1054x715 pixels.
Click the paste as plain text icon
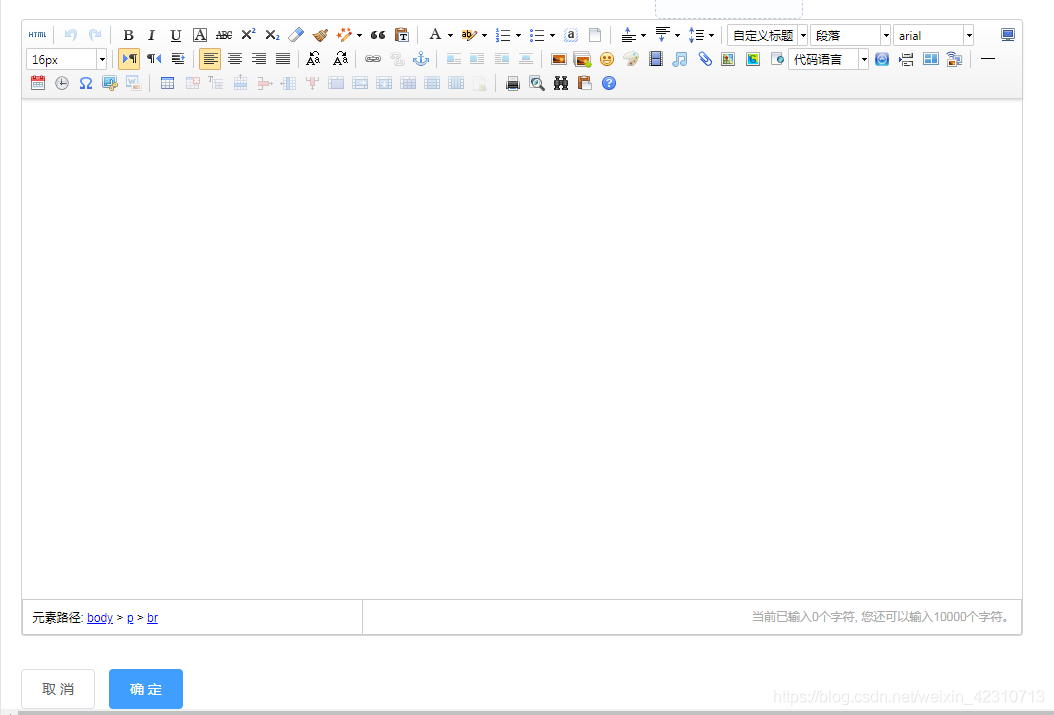coord(402,35)
